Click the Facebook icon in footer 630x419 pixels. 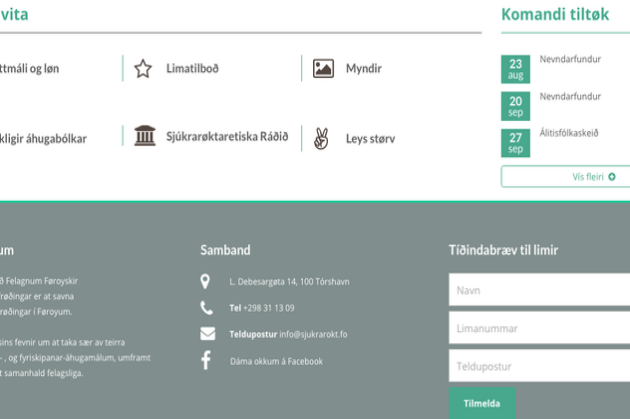(206, 360)
